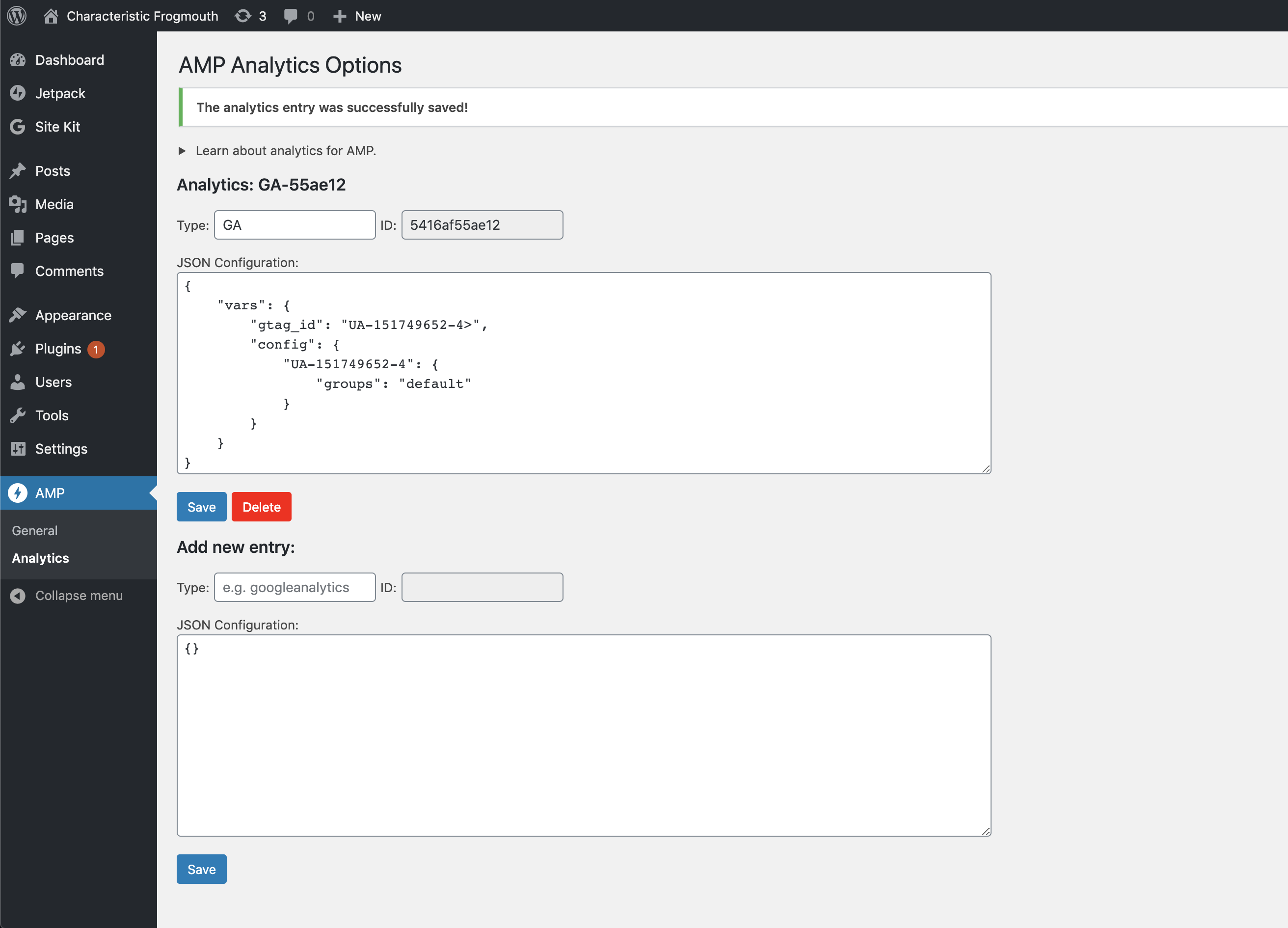
Task: Click the Plugins update badge showing 1
Action: (x=96, y=349)
